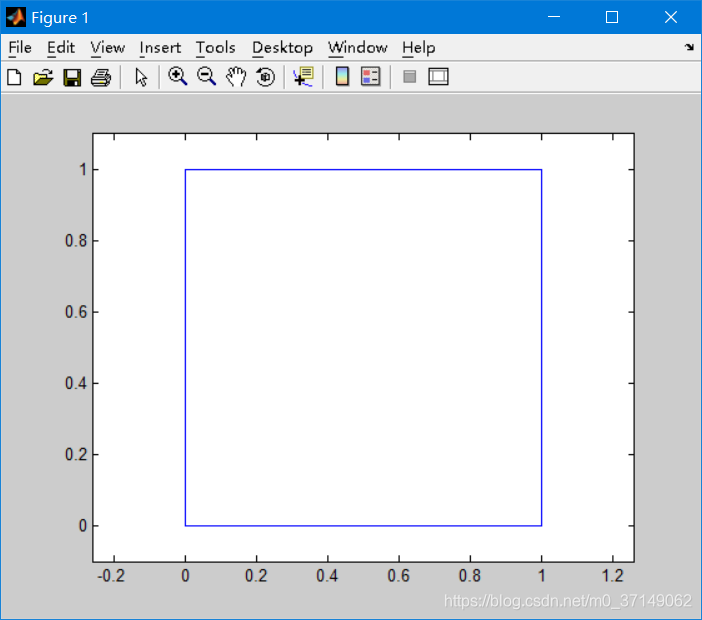
Task: Open the Insert menu
Action: tap(160, 47)
